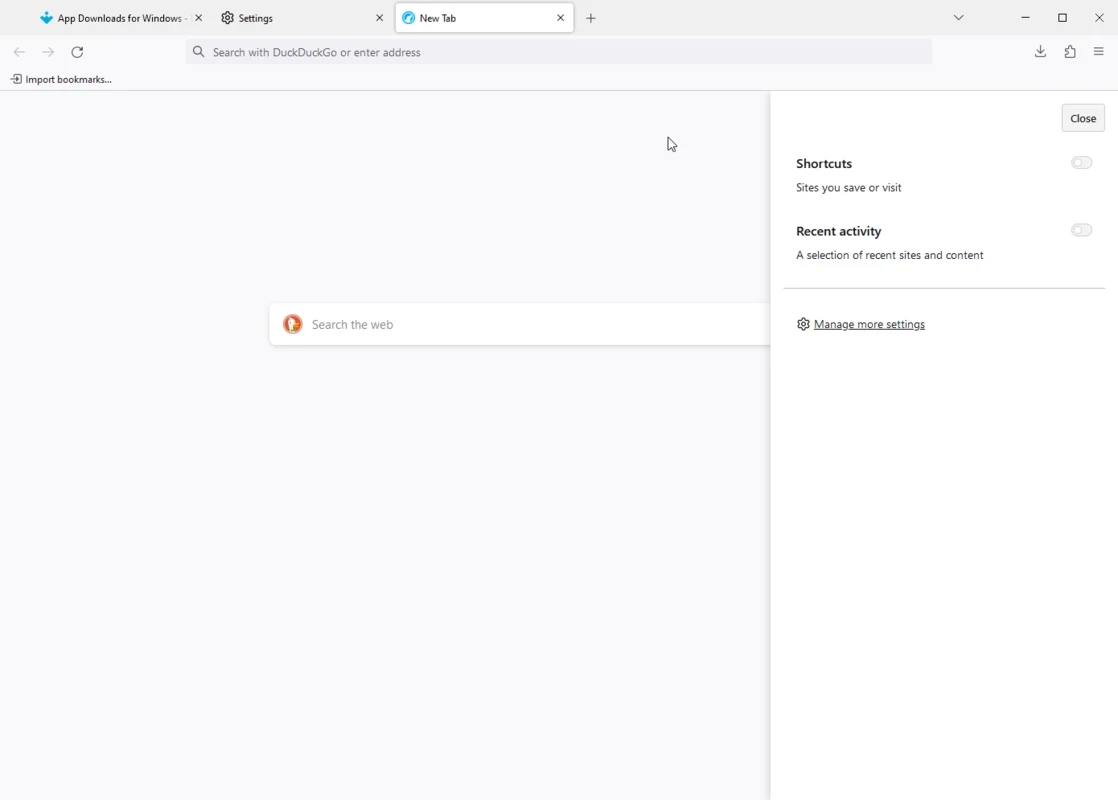Click the 'Sites you save or visit' text
The image size is (1118, 800).
(x=848, y=188)
